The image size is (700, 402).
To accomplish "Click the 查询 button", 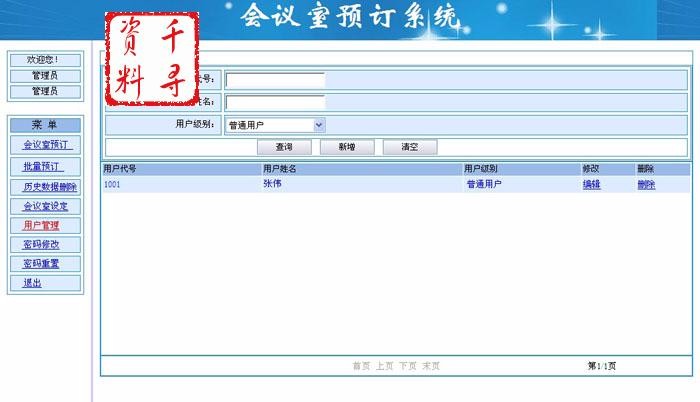I will [x=284, y=147].
